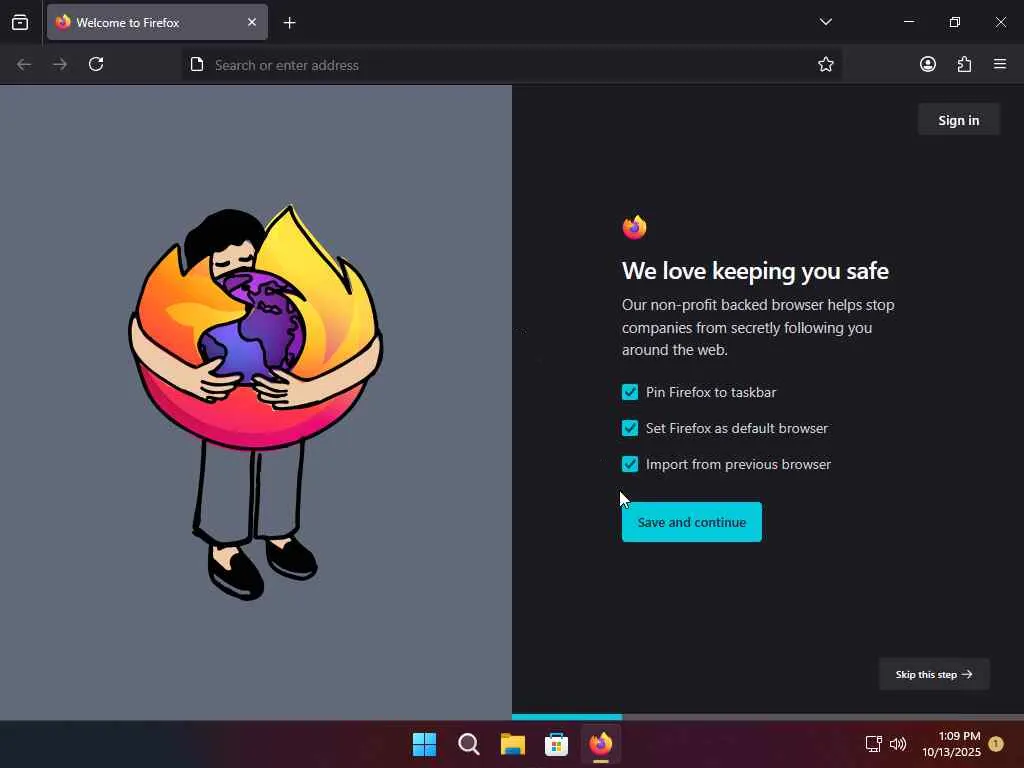This screenshot has width=1024, height=768.
Task: Uncheck Pin Firefox to taskbar
Action: click(630, 392)
